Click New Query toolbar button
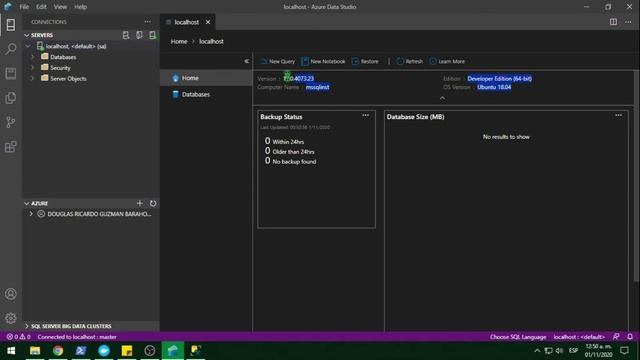640x360 pixels. pyautogui.click(x=278, y=61)
